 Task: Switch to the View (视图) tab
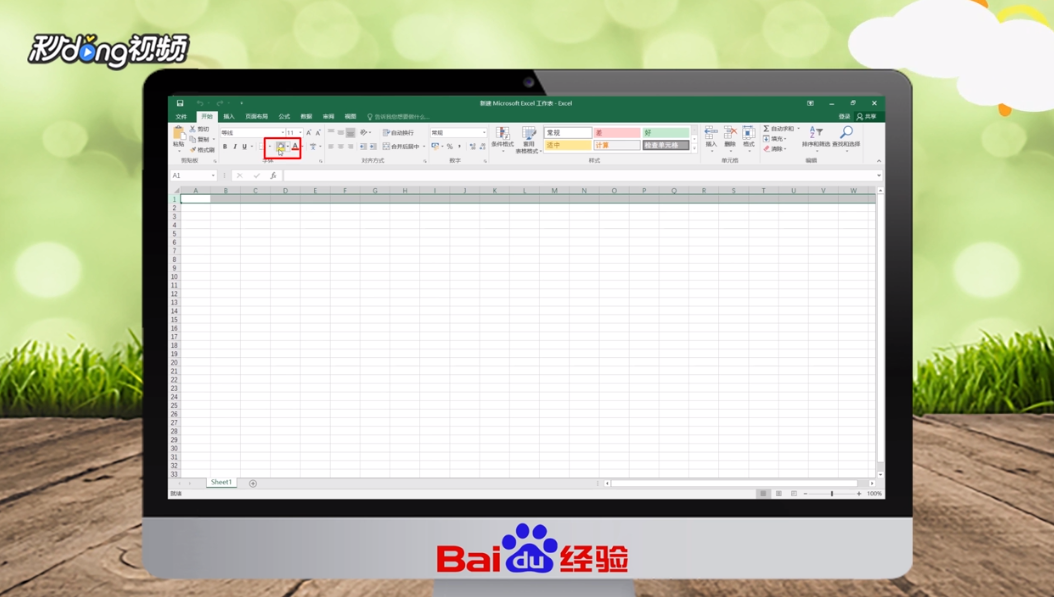pos(350,116)
